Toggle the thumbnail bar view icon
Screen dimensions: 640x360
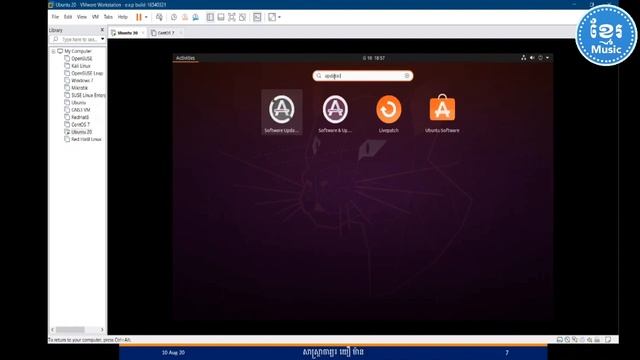(221, 17)
